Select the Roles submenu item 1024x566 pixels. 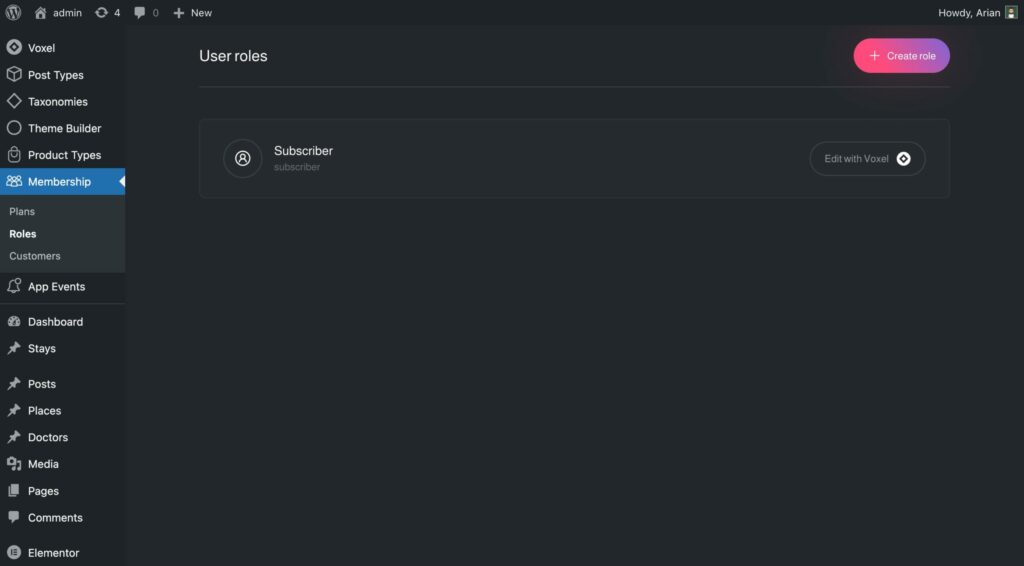[x=23, y=234]
